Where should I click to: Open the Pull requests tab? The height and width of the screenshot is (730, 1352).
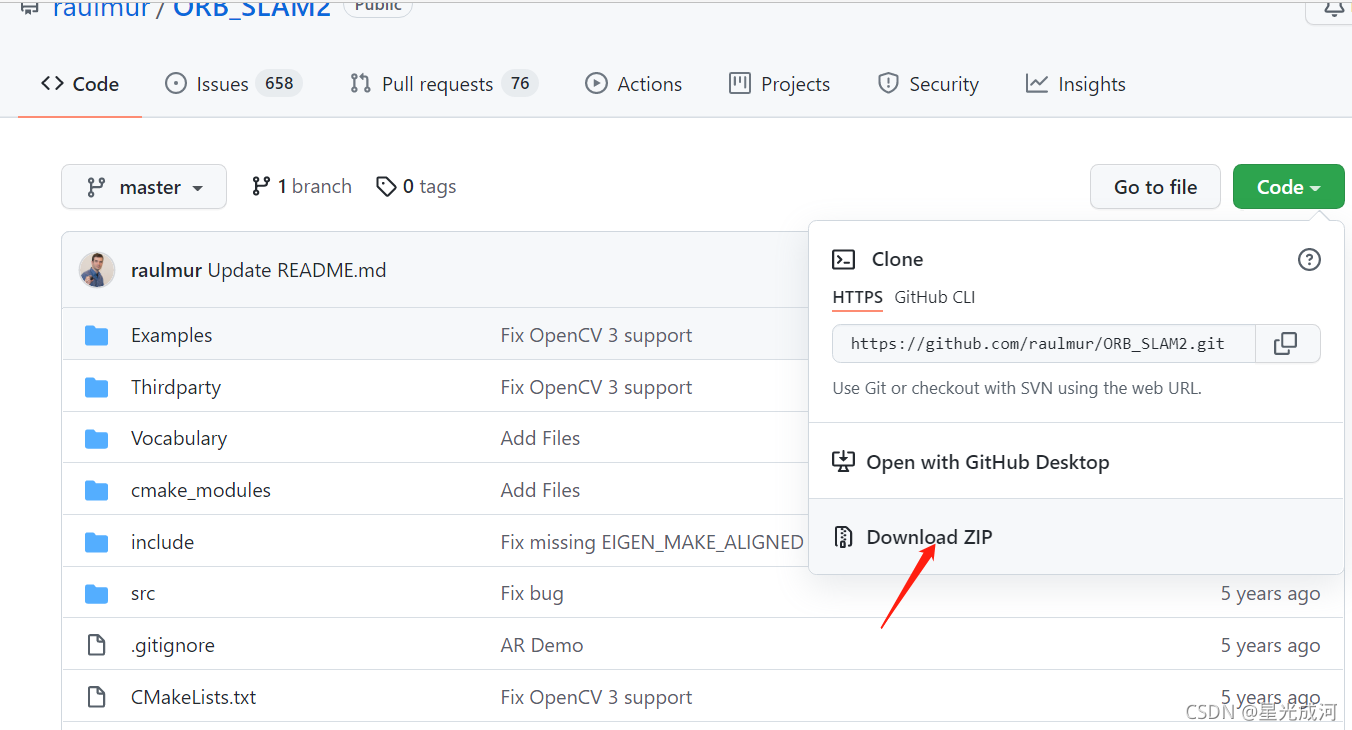(x=444, y=84)
